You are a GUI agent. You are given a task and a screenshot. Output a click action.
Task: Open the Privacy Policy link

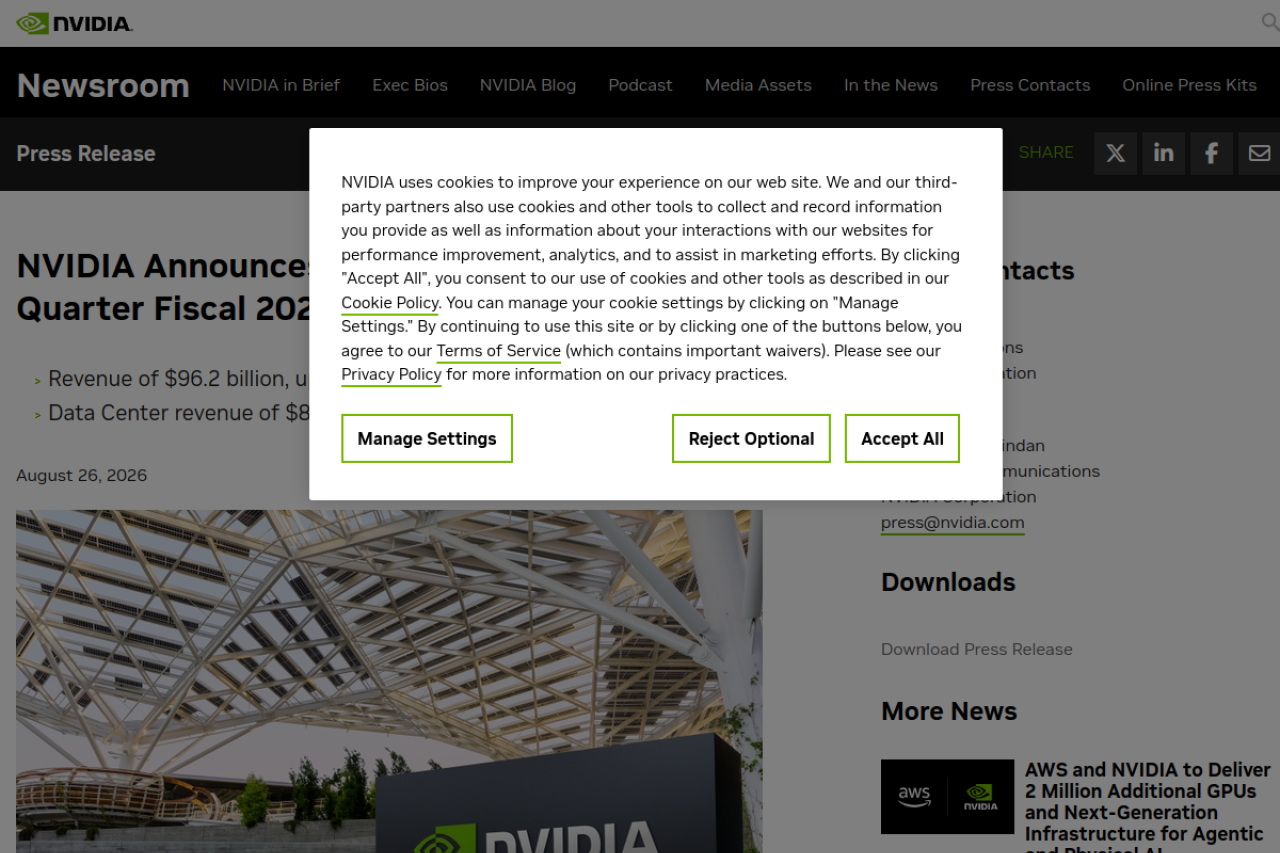pos(391,375)
